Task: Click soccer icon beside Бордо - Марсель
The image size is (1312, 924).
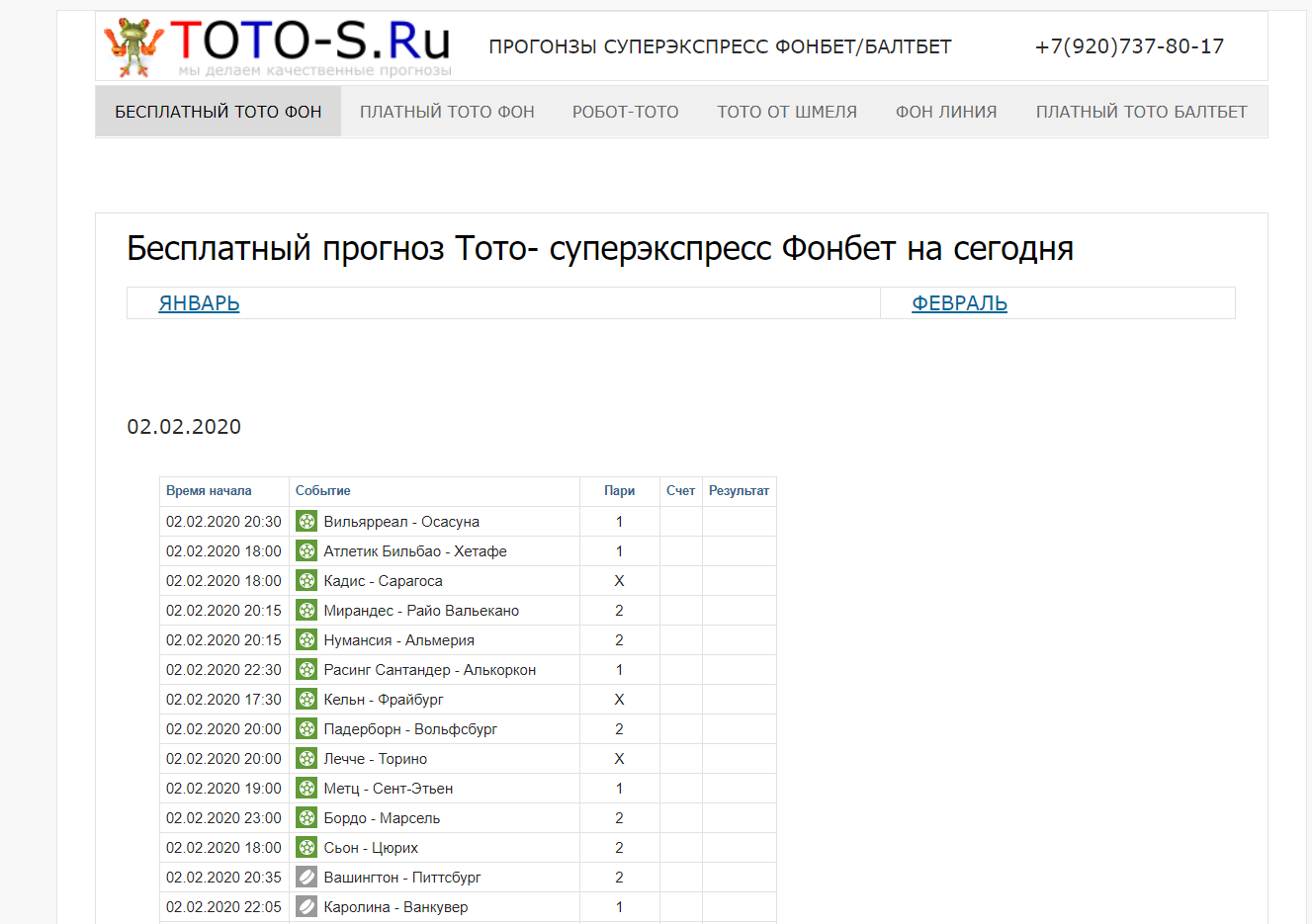Action: pyautogui.click(x=306, y=818)
